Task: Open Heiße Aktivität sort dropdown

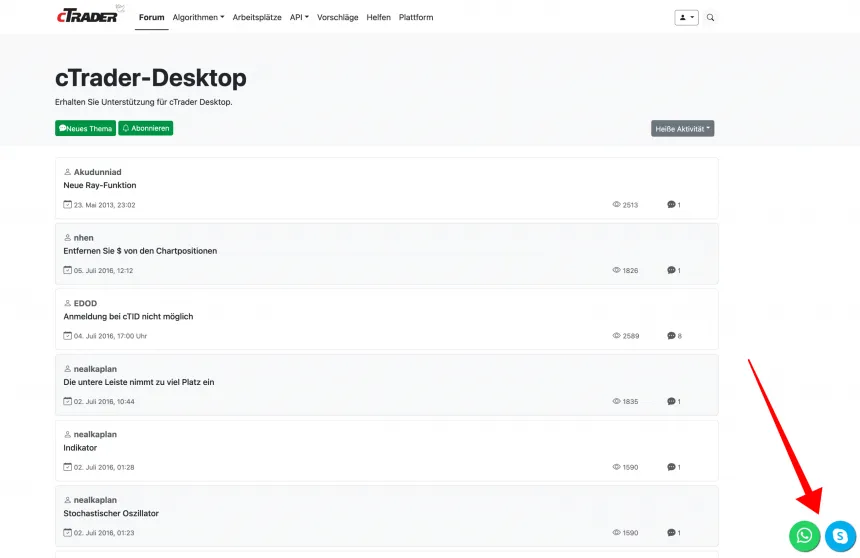Action: coord(682,129)
